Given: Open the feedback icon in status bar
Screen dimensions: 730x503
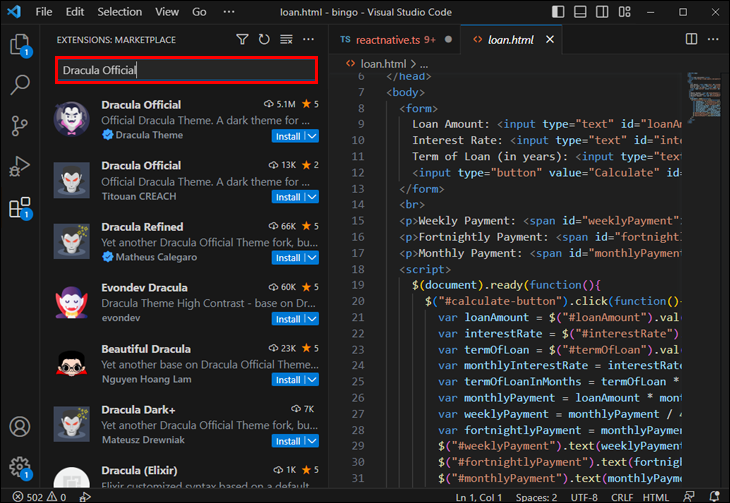Looking at the screenshot, I should [x=689, y=497].
